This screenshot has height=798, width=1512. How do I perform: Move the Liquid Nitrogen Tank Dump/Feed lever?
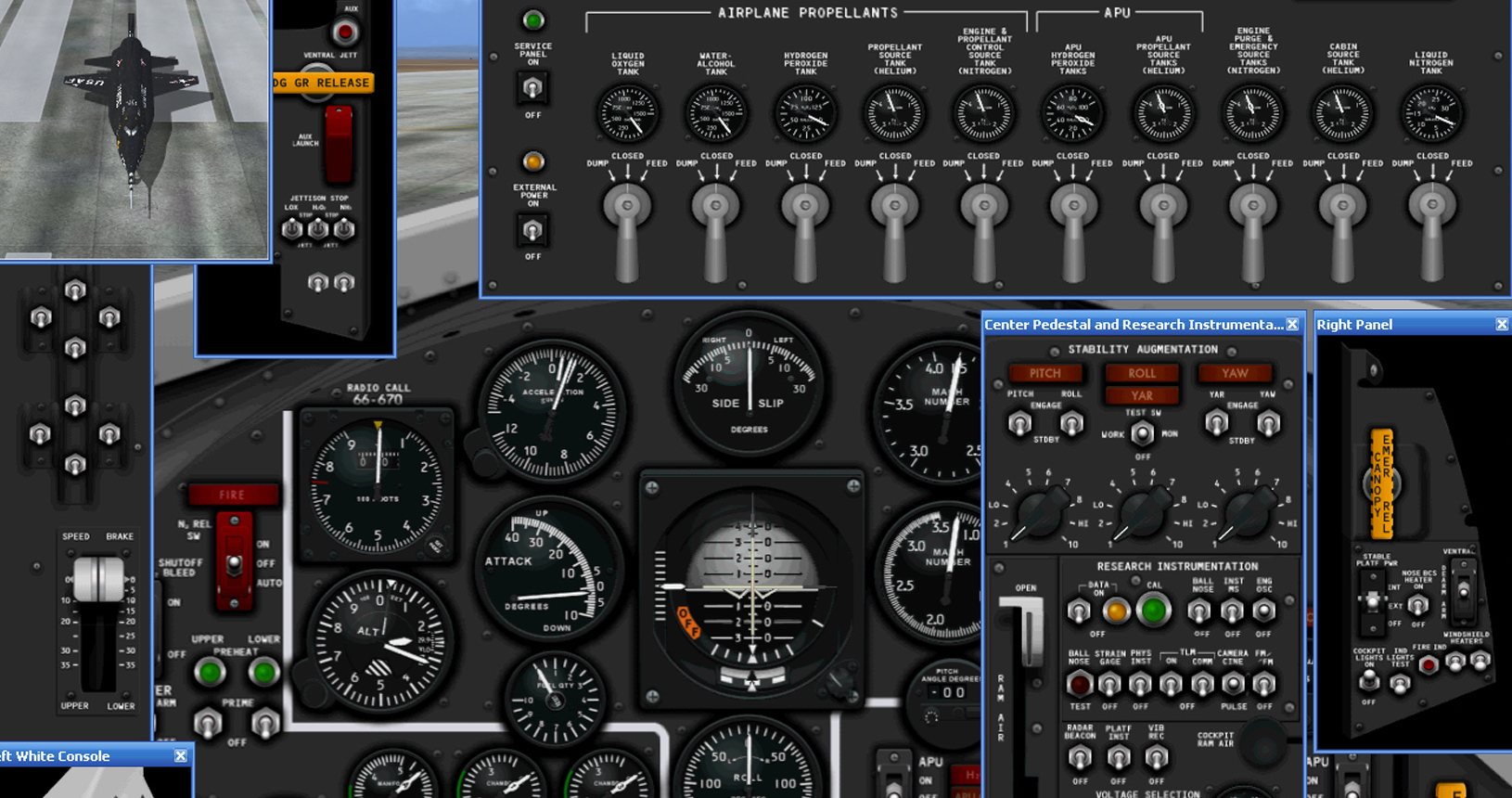1431,232
